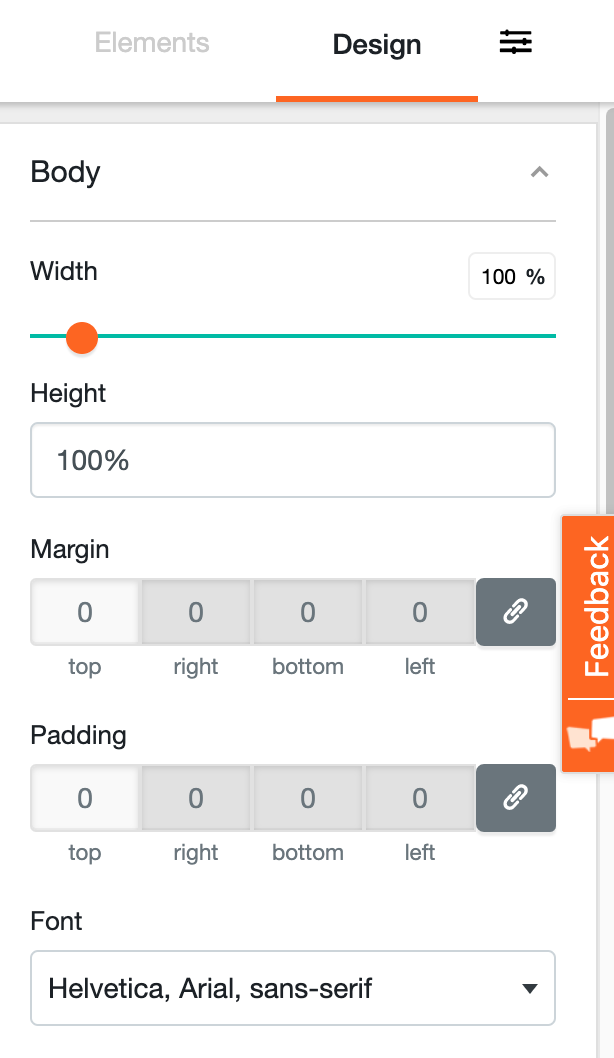
Task: Click the Padding left value field
Action: pyautogui.click(x=420, y=798)
